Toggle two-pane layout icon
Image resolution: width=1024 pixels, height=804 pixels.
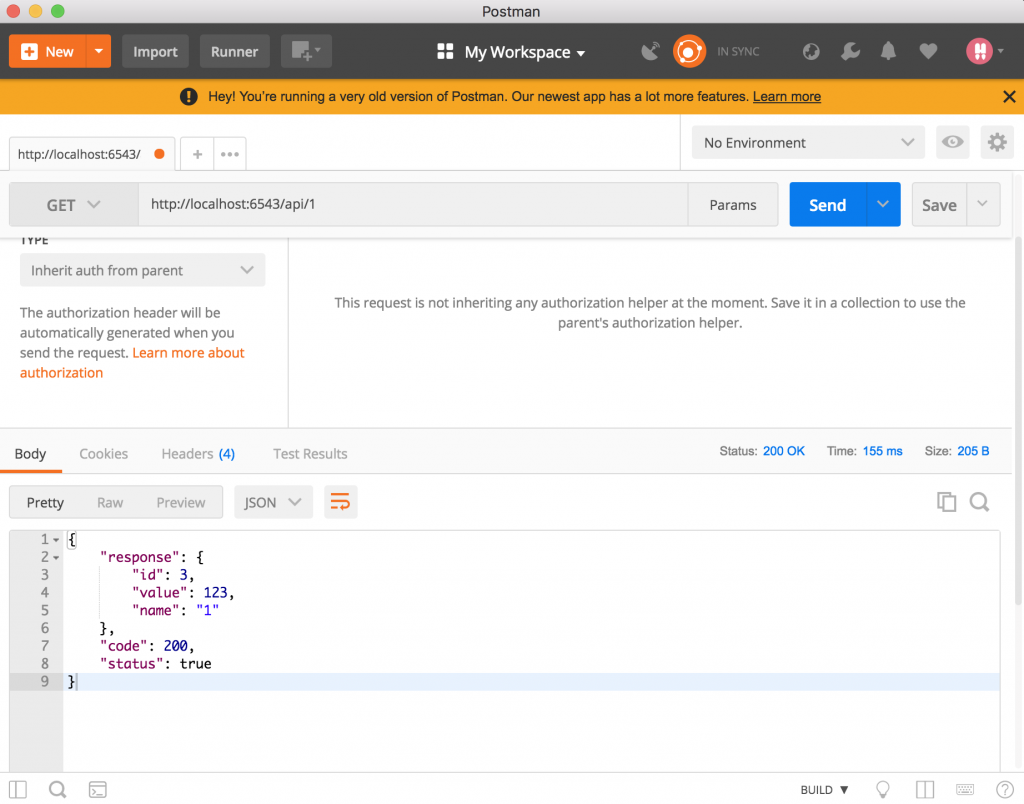[x=925, y=790]
